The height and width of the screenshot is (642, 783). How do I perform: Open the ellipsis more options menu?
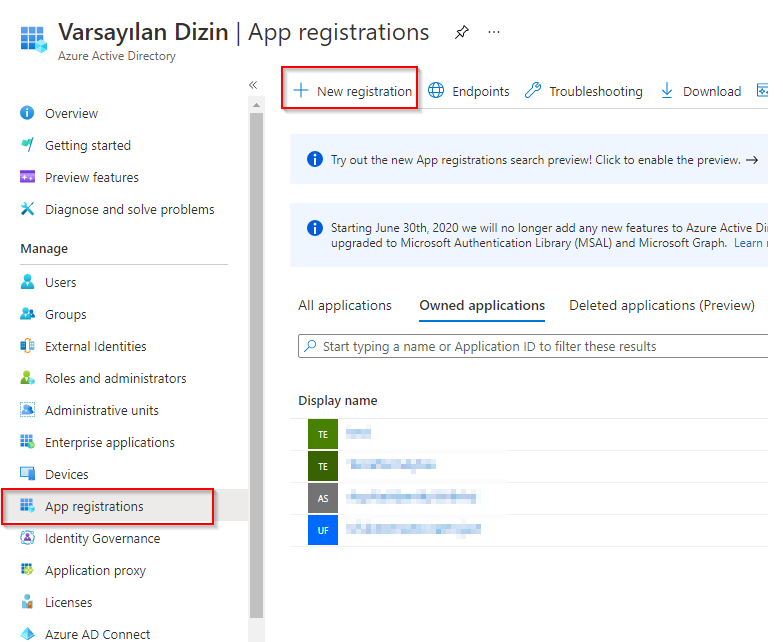[x=494, y=32]
